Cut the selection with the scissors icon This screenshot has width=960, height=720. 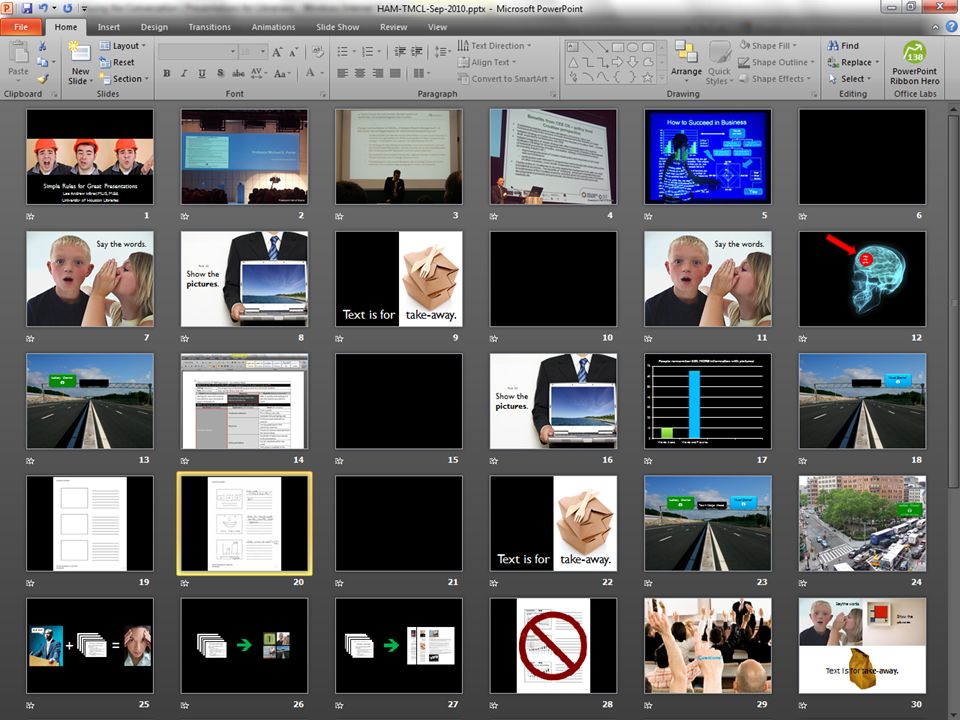pyautogui.click(x=42, y=47)
